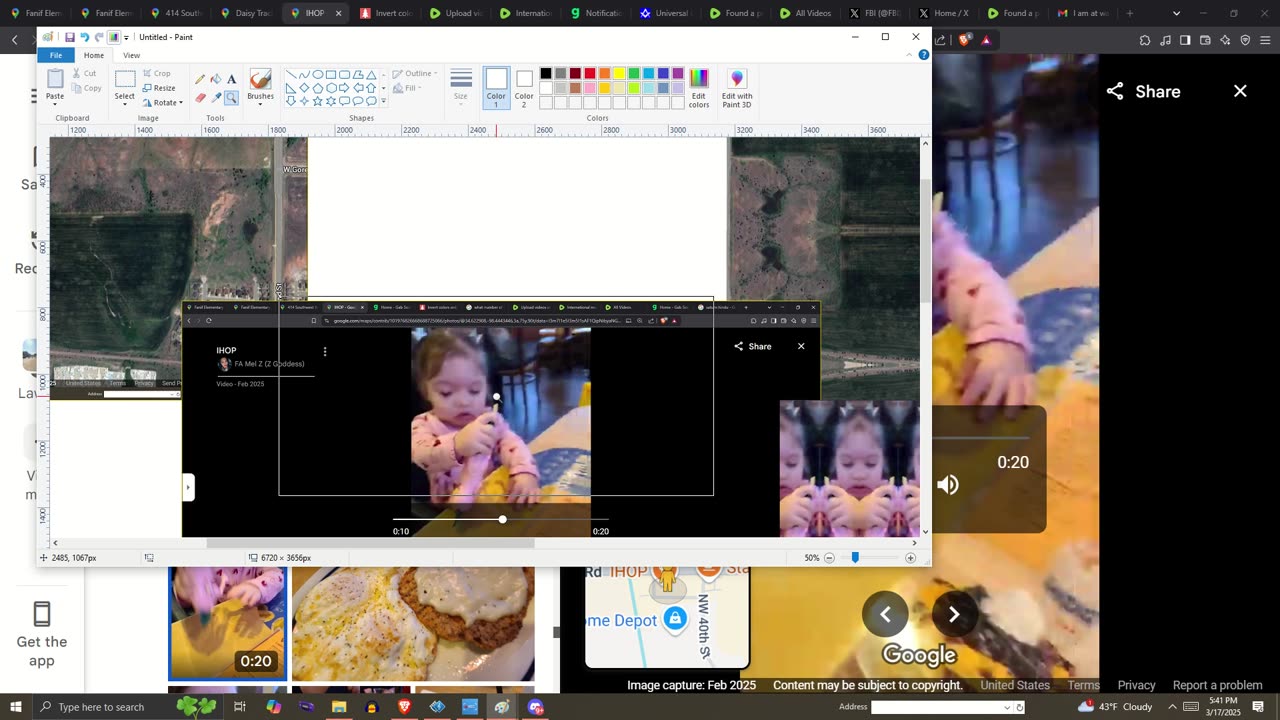Open a new browser tab with plus
1280x720 pixels.
(x=1130, y=13)
